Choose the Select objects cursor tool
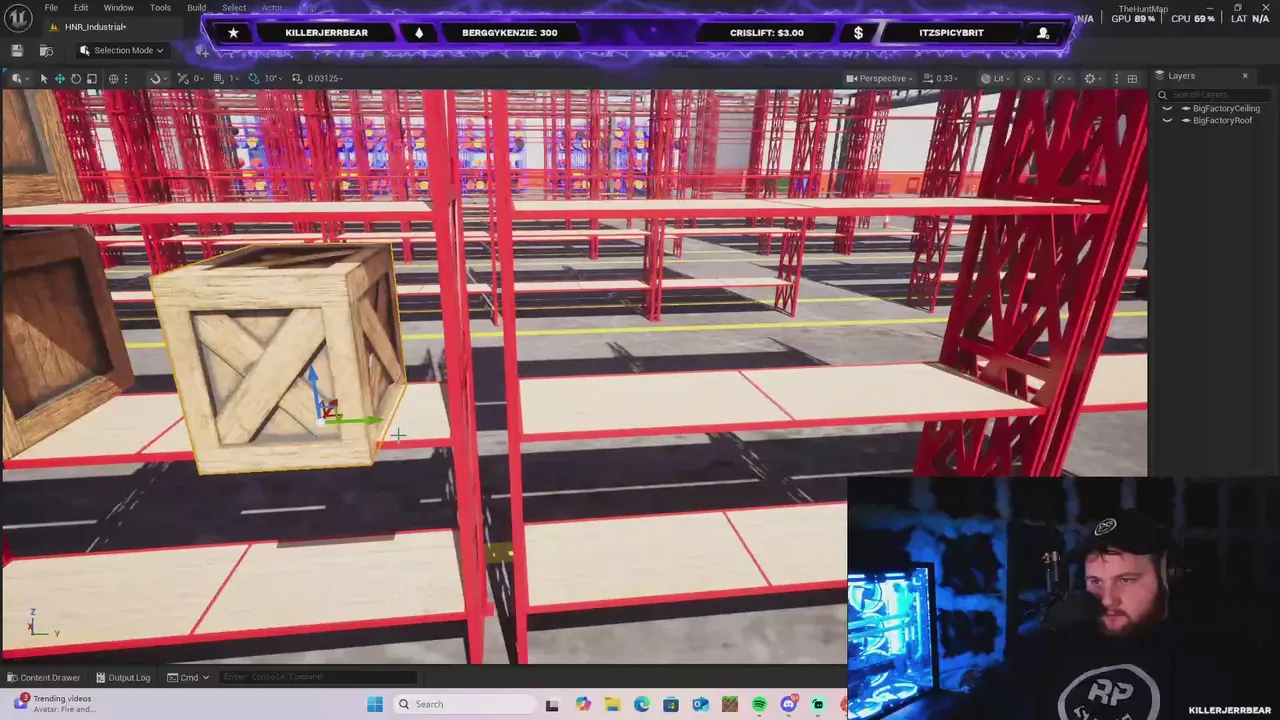The width and height of the screenshot is (1280, 720). 44,78
